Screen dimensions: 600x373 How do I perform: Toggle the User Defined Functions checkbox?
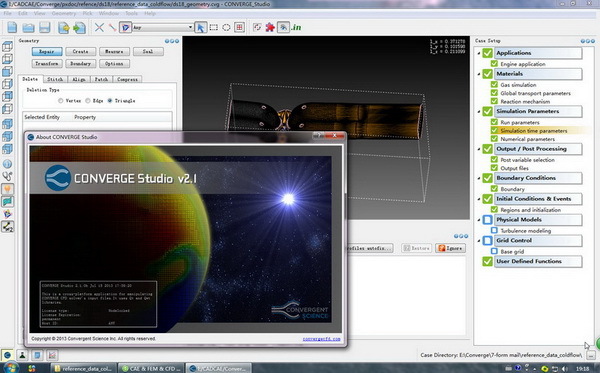(x=487, y=261)
